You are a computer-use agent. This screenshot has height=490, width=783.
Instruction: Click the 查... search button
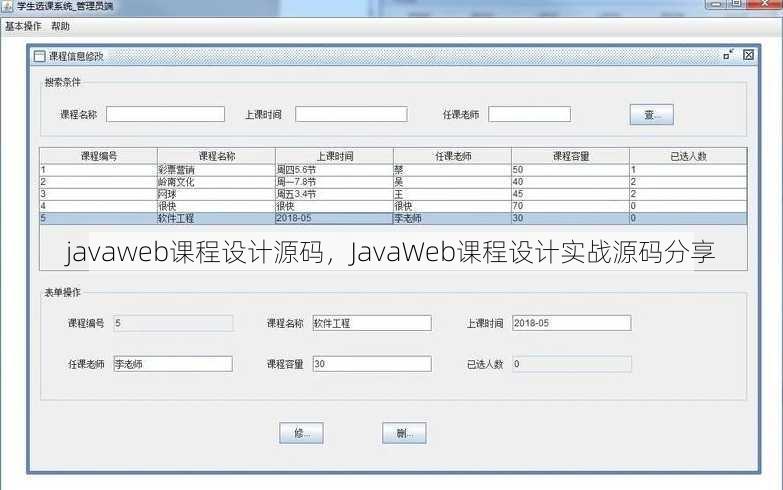click(x=652, y=115)
